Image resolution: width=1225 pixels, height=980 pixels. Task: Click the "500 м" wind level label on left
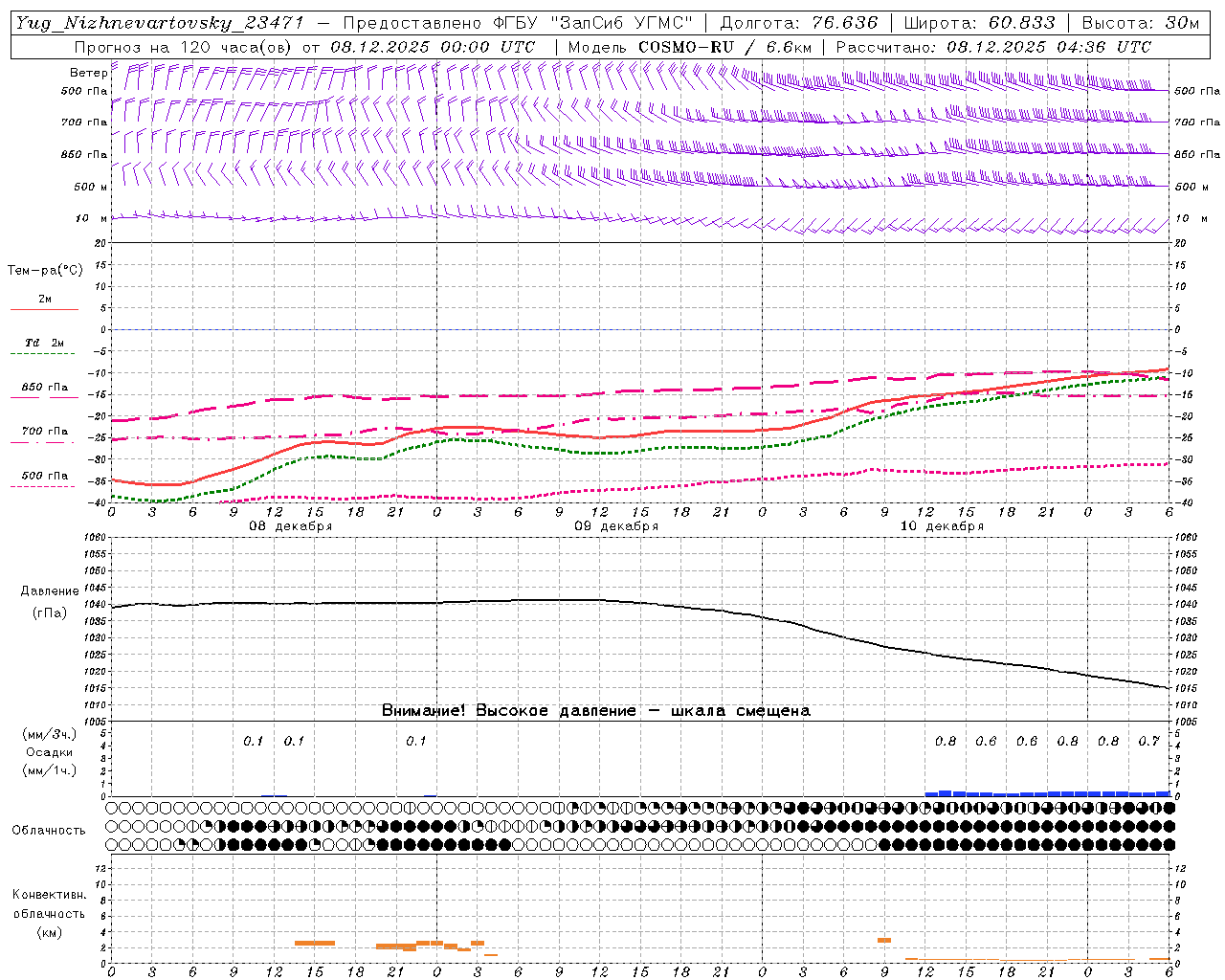[91, 187]
